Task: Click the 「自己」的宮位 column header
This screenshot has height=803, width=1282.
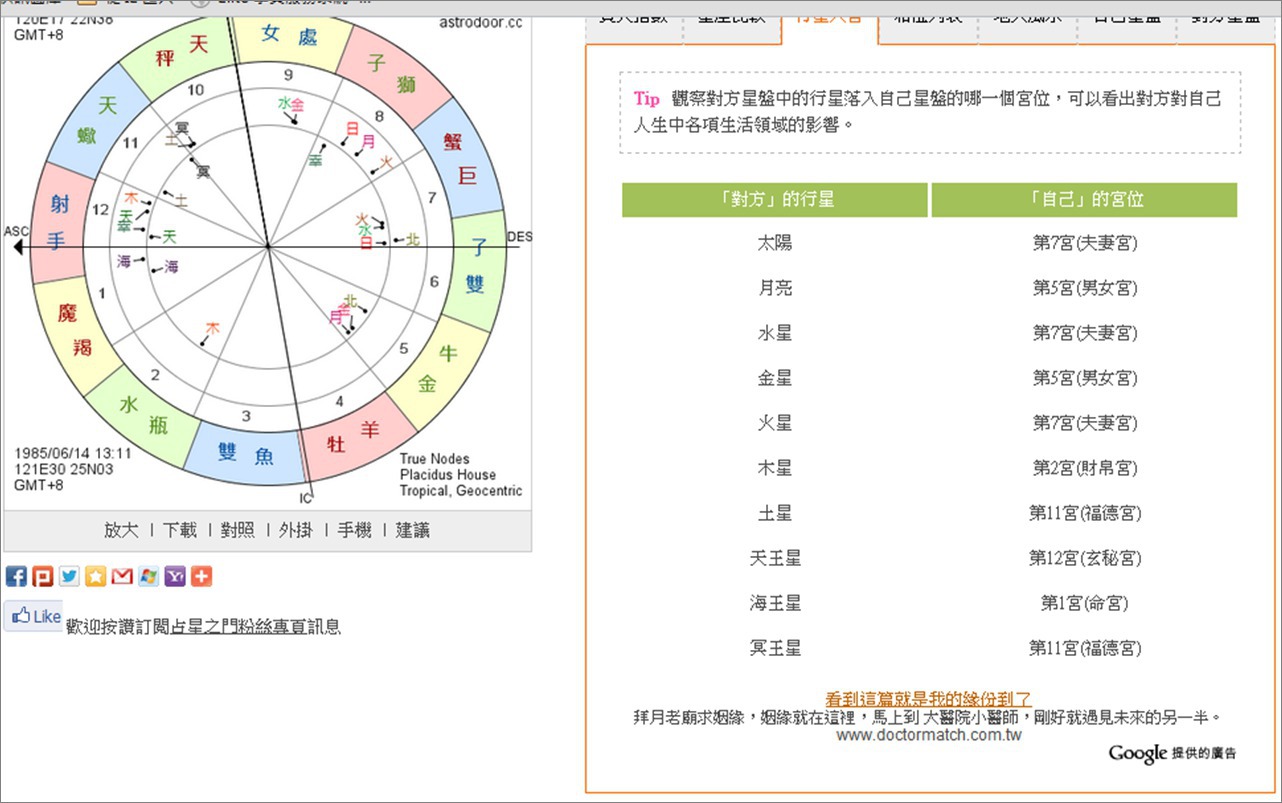Action: tap(1085, 199)
